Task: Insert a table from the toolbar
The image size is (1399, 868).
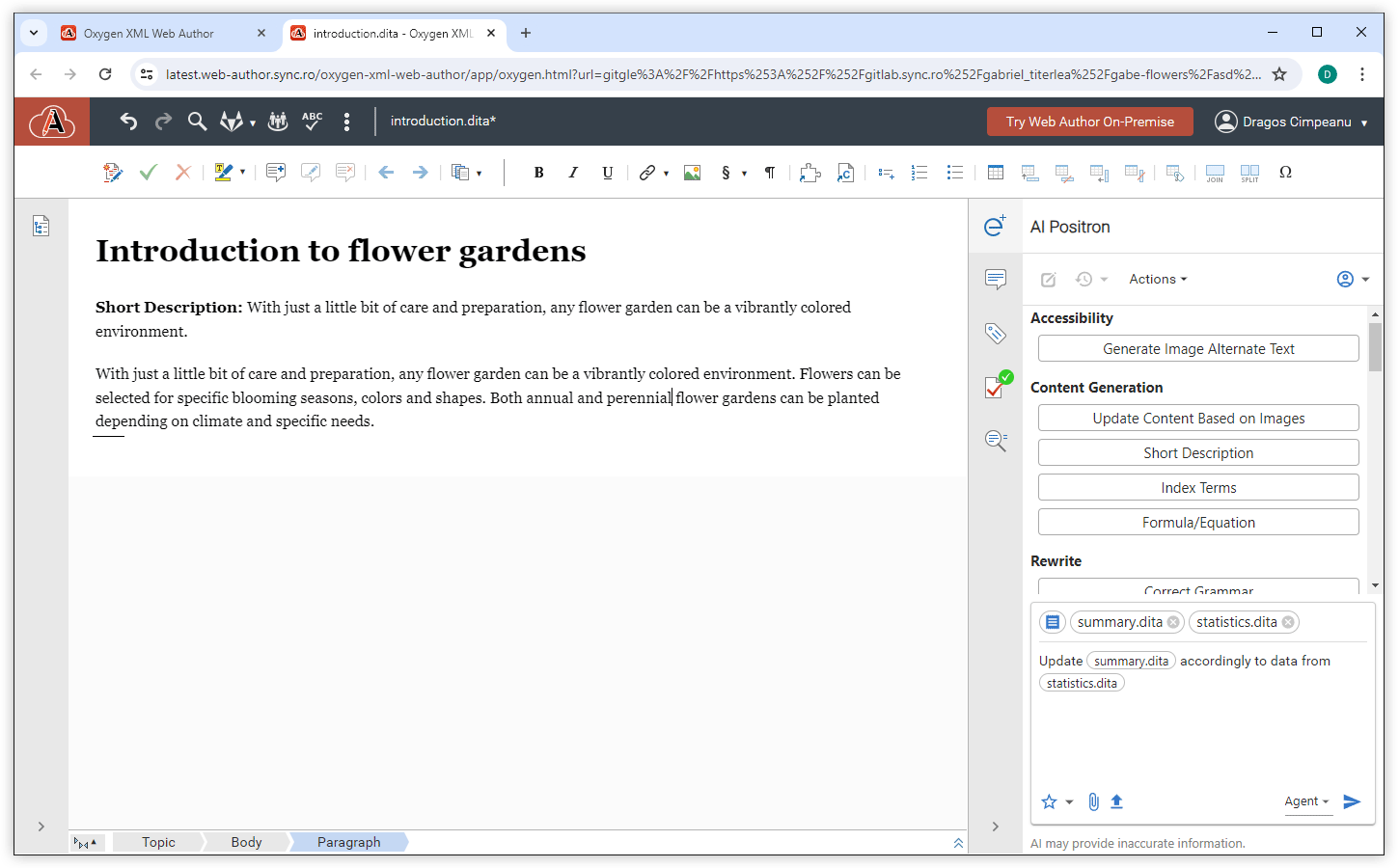Action: click(995, 173)
